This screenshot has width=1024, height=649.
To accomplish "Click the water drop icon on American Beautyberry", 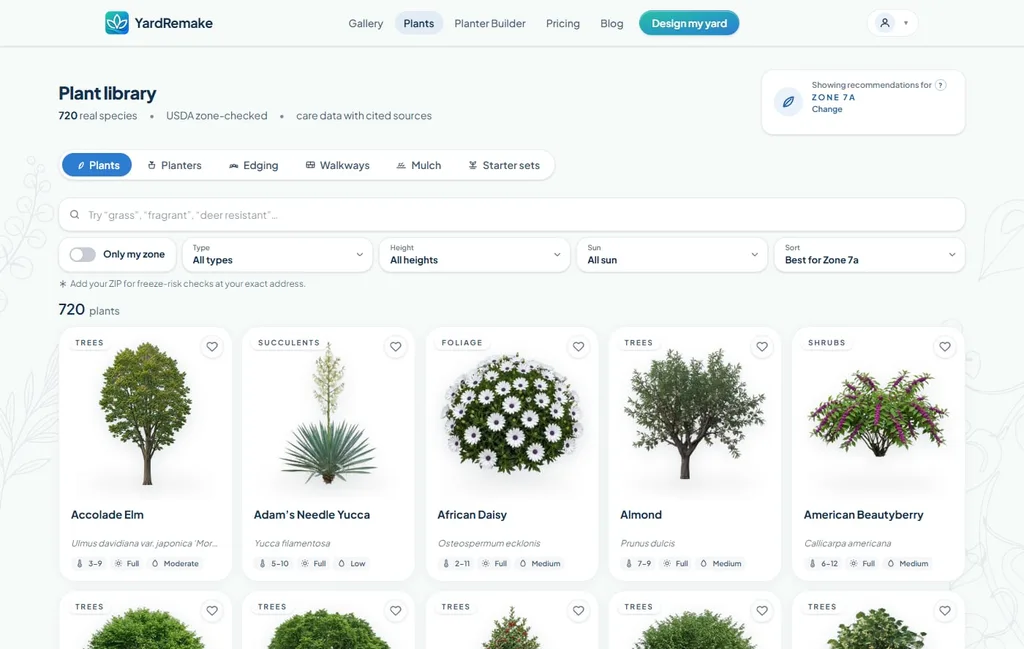I will click(x=890, y=563).
